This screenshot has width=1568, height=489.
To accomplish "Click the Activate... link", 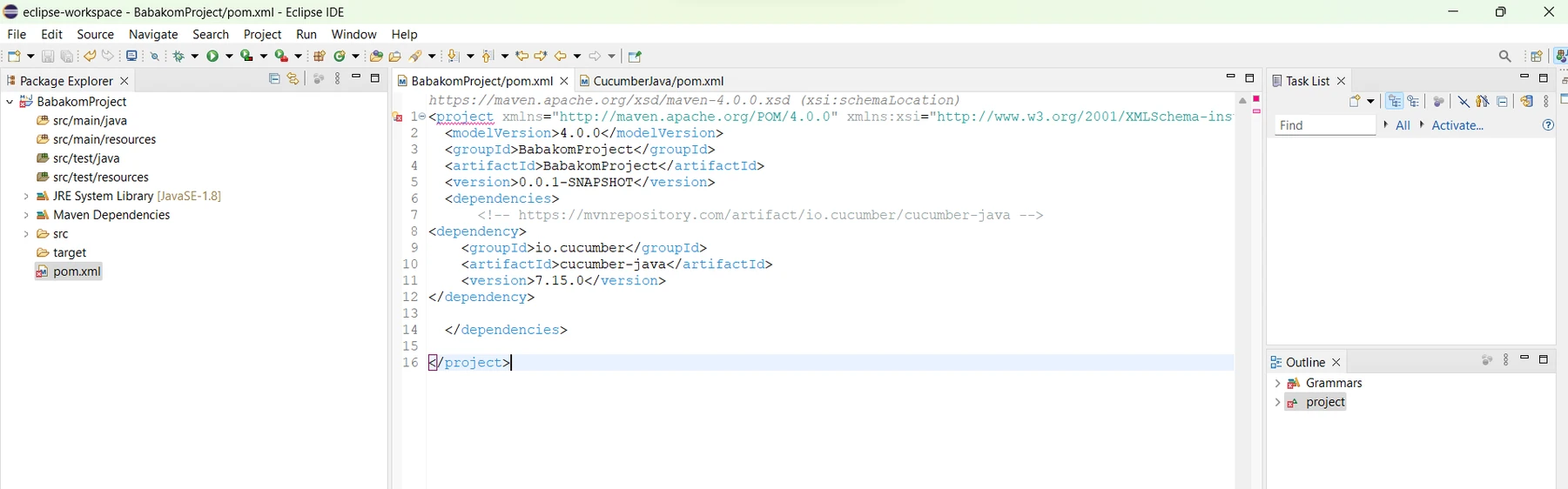I will tap(1457, 125).
